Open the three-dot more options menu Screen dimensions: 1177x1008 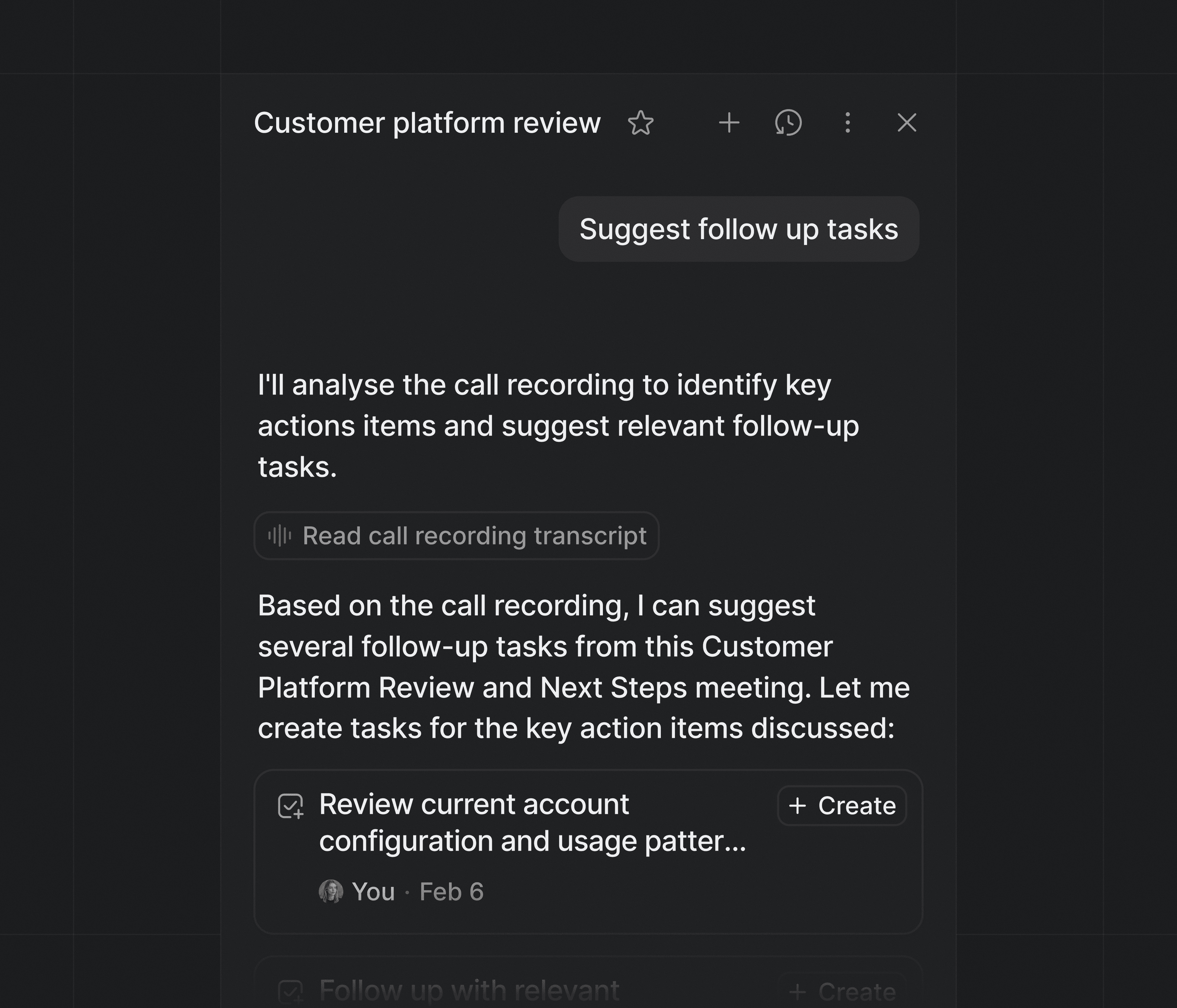coord(848,123)
